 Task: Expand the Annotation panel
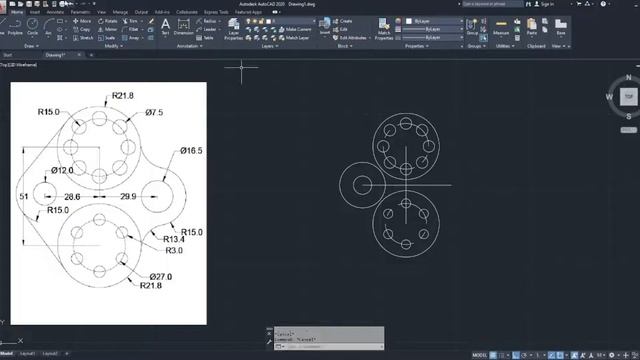pyautogui.click(x=189, y=46)
